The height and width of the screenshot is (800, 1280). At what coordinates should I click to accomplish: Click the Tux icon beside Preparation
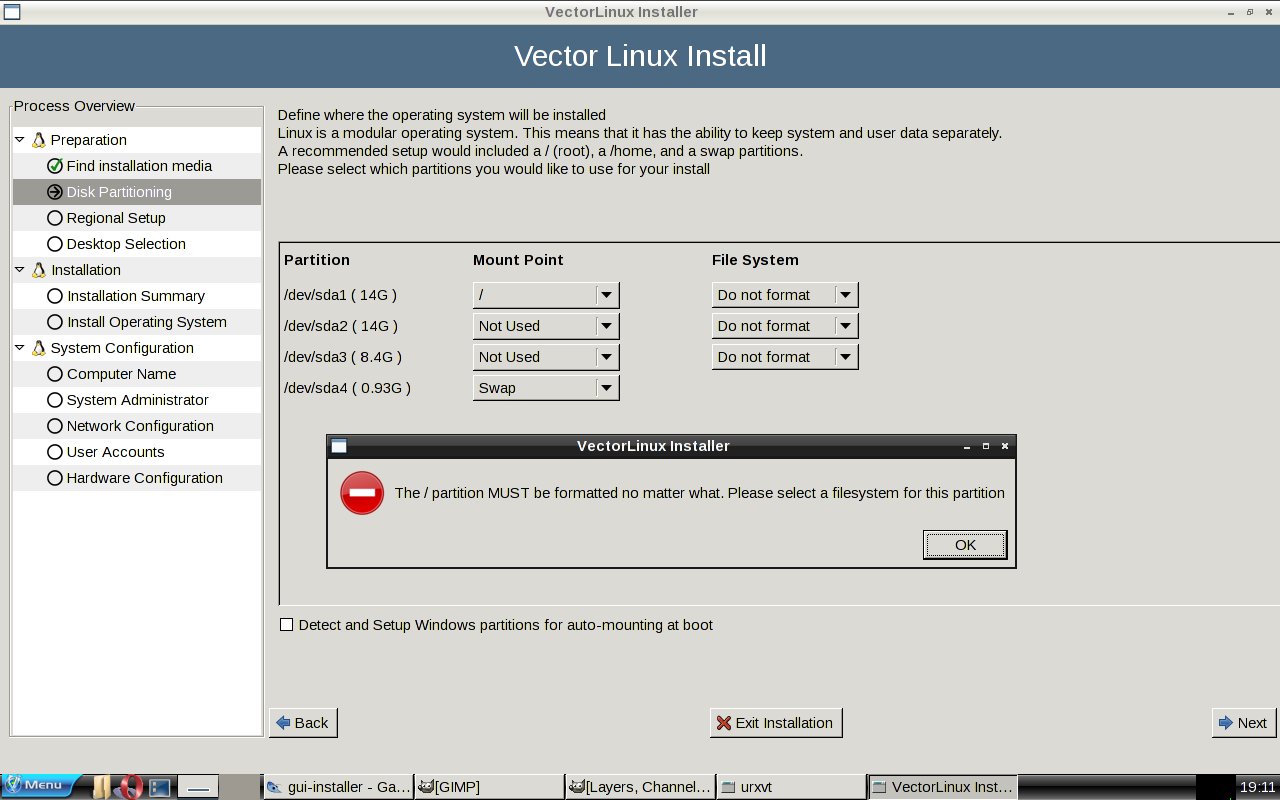(x=39, y=140)
